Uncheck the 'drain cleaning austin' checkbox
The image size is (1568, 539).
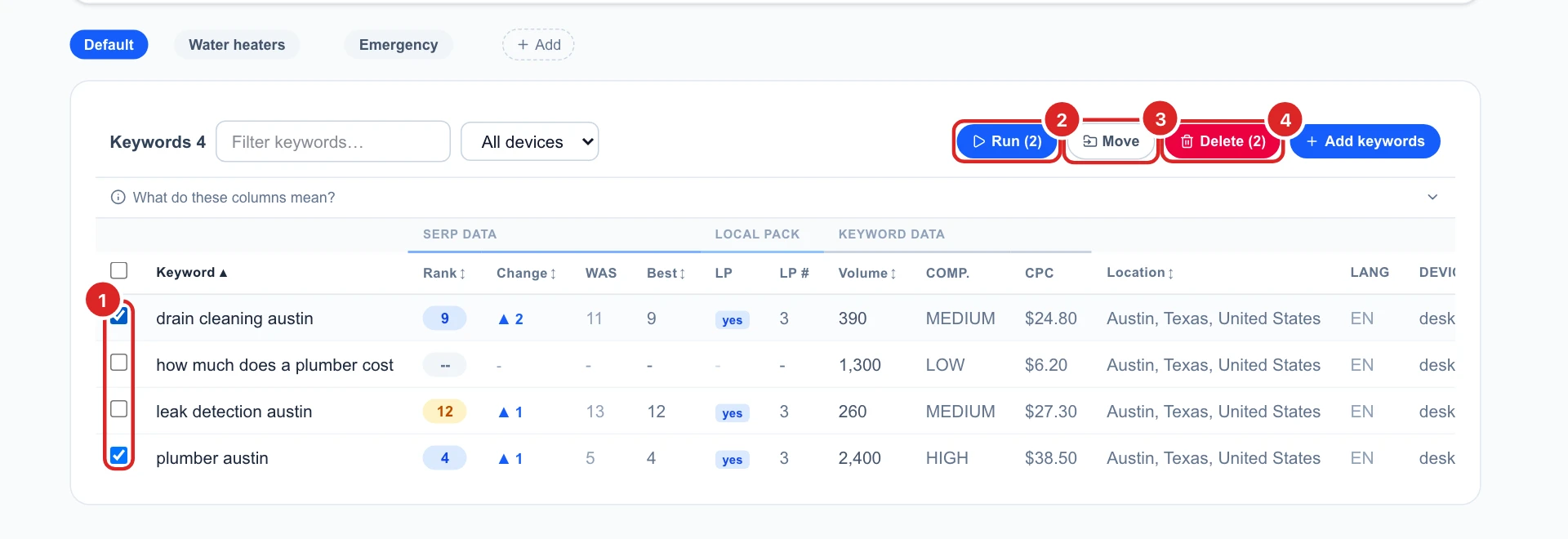(119, 316)
